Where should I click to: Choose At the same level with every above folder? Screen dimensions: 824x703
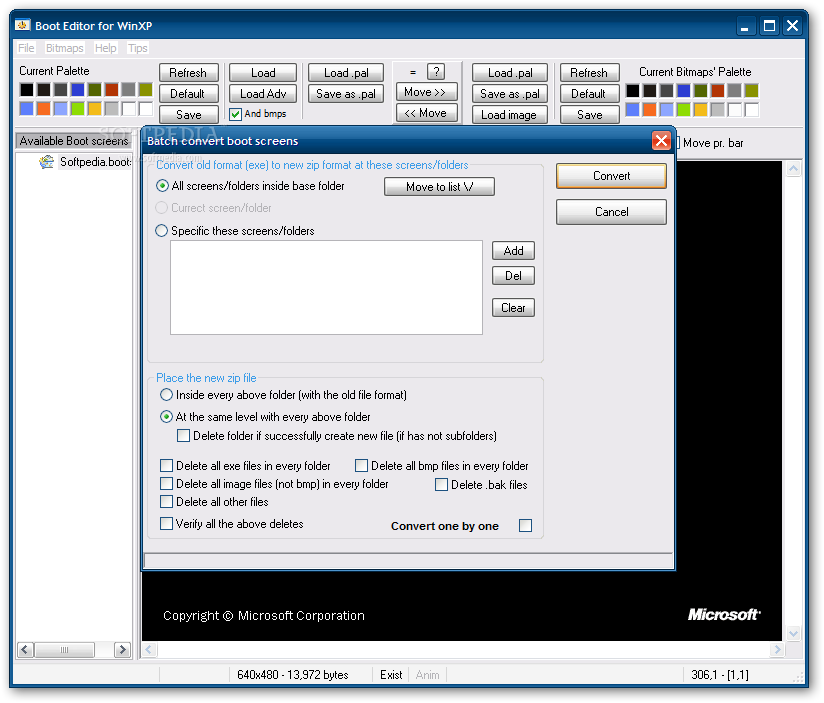[x=166, y=417]
